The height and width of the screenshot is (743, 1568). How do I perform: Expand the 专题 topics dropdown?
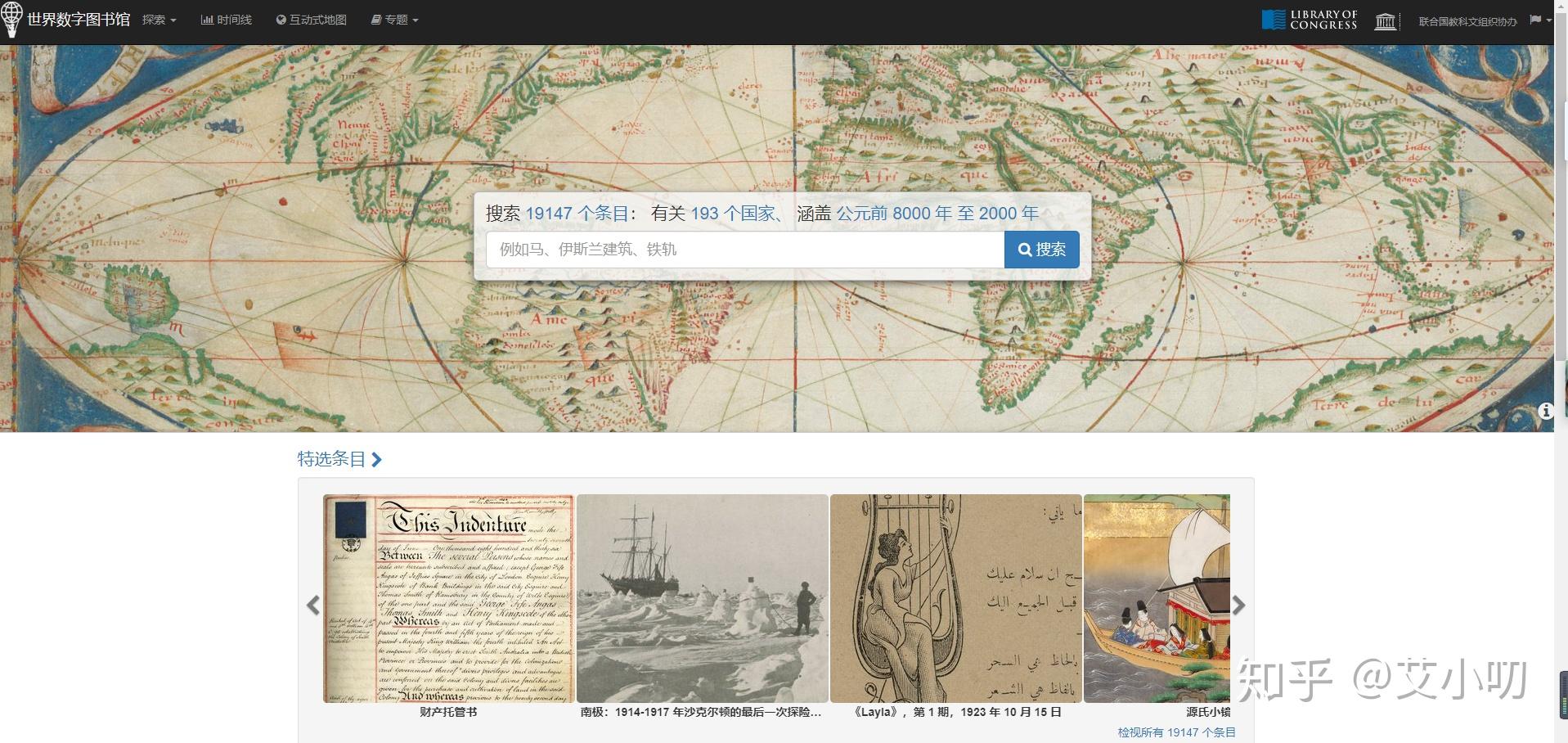point(394,20)
